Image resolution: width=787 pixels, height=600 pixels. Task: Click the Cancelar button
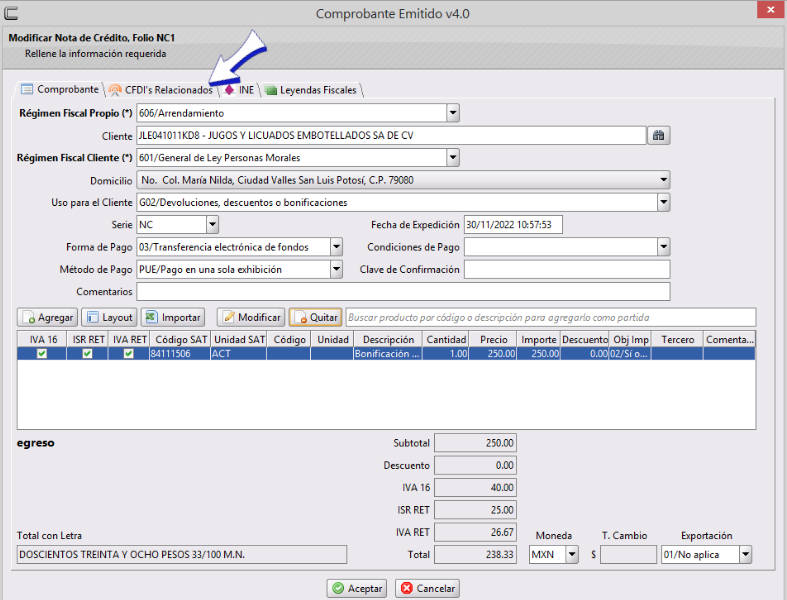coord(427,588)
